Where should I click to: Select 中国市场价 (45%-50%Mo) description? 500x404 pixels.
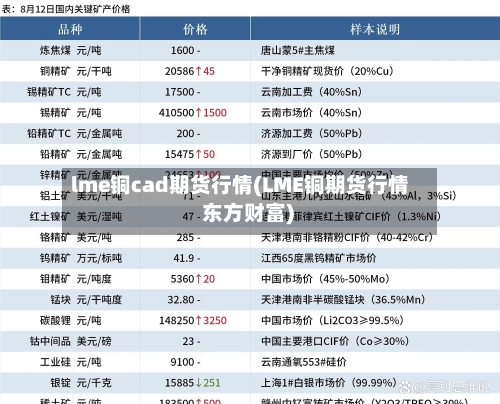[x=325, y=279]
